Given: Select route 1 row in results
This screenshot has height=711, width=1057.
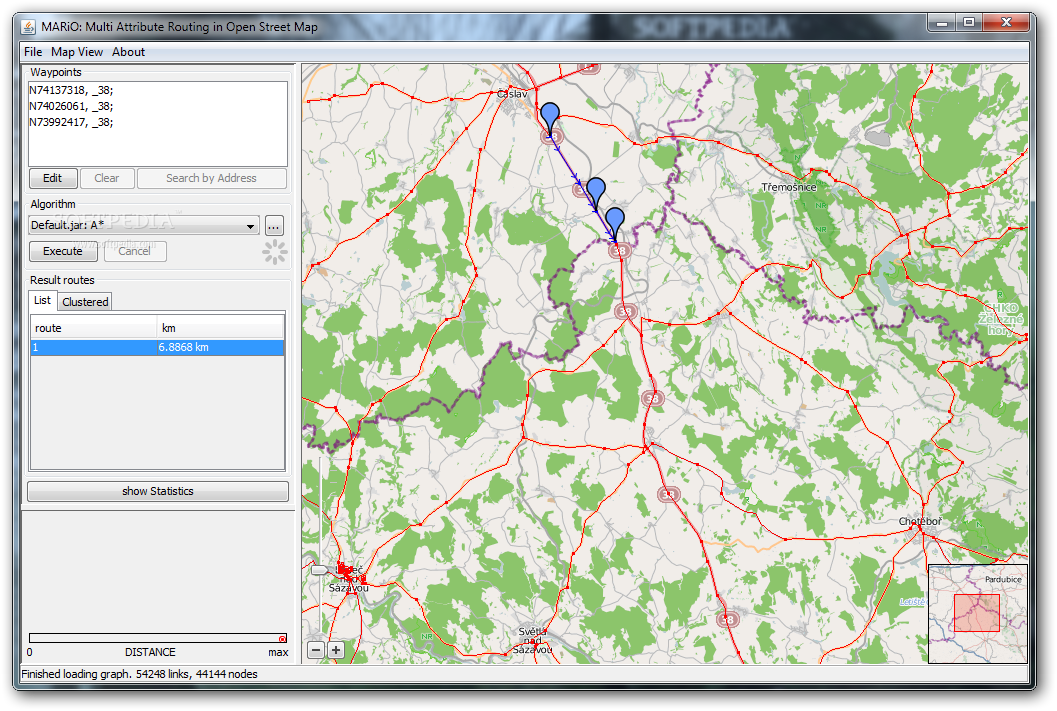Looking at the screenshot, I should click(x=157, y=348).
